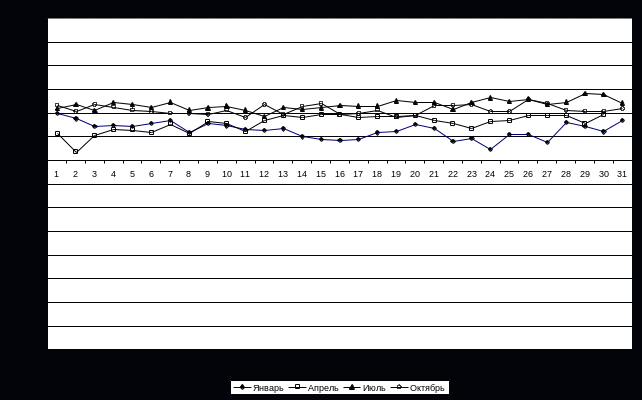The image size is (642, 400).
Task: Click axis label 1
Action: [x=57, y=174]
